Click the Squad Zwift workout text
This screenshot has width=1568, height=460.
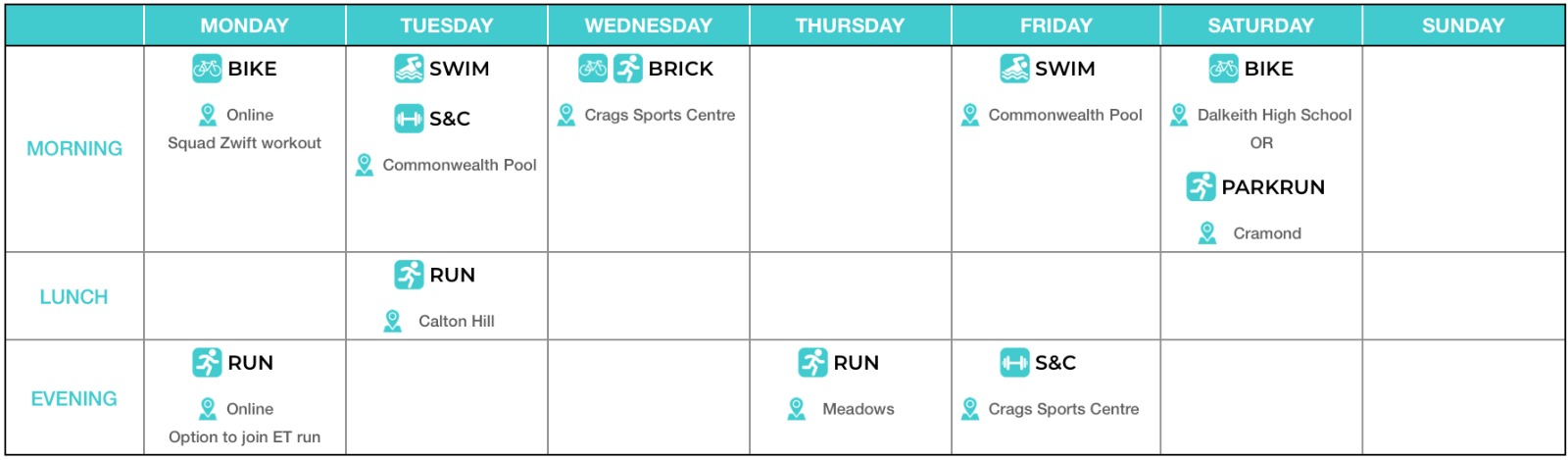click(244, 143)
